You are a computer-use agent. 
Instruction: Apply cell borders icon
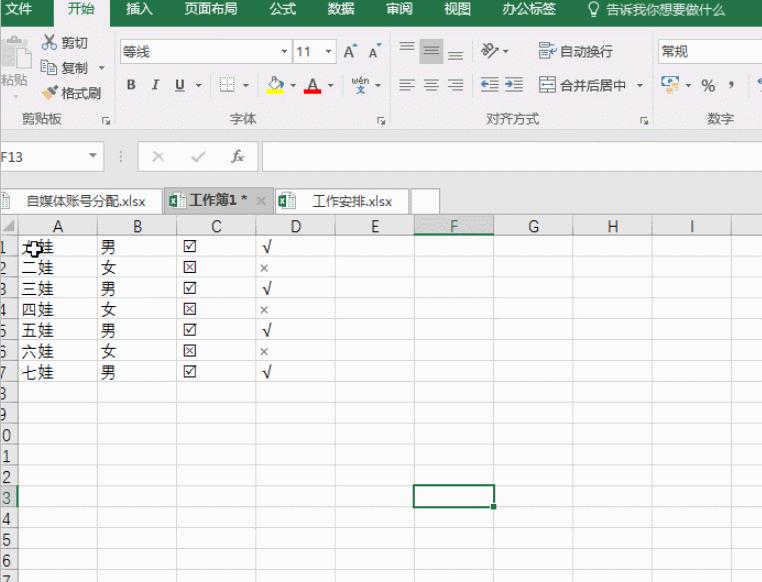(x=227, y=85)
